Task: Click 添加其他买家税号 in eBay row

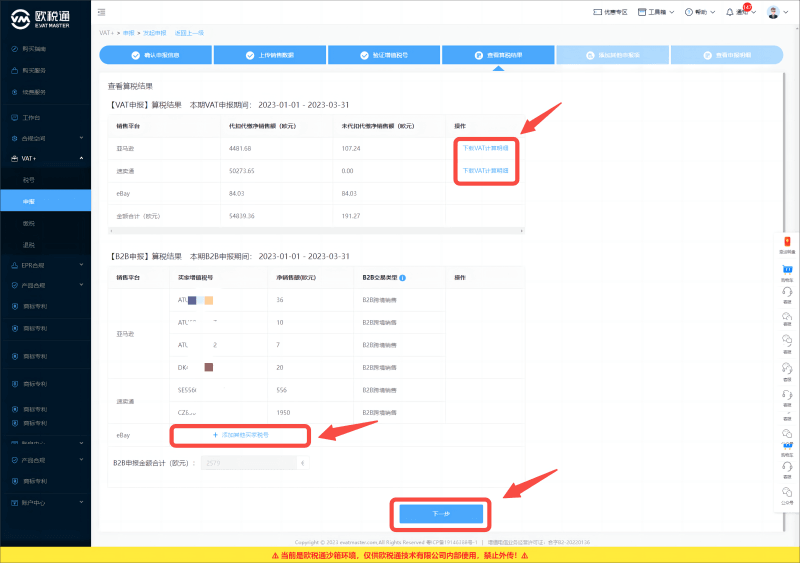Action: 240,435
